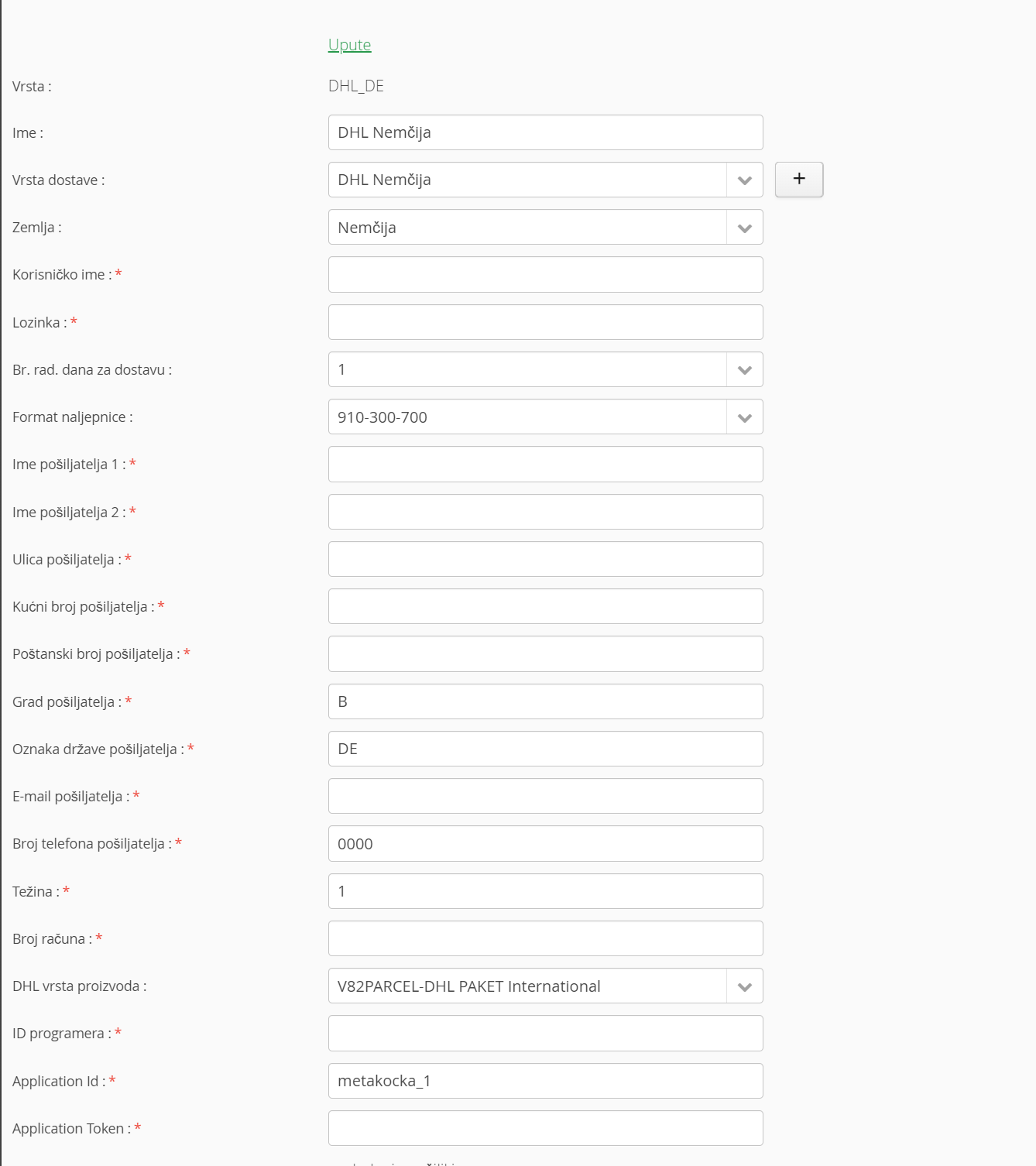Edit the Oznaka države pošiljatelja field with DE

546,749
